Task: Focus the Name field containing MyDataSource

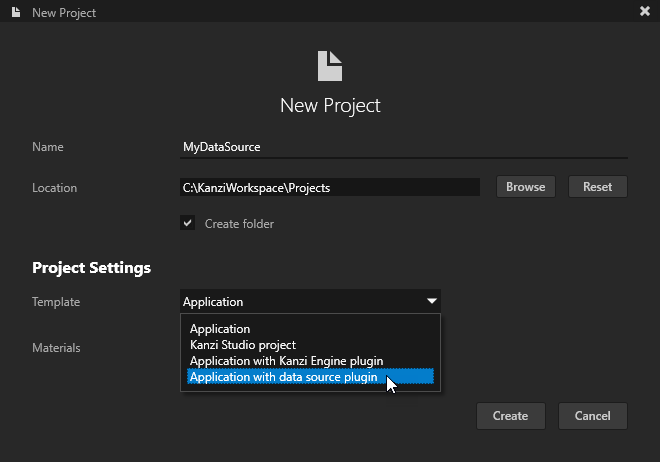Action: tap(400, 147)
